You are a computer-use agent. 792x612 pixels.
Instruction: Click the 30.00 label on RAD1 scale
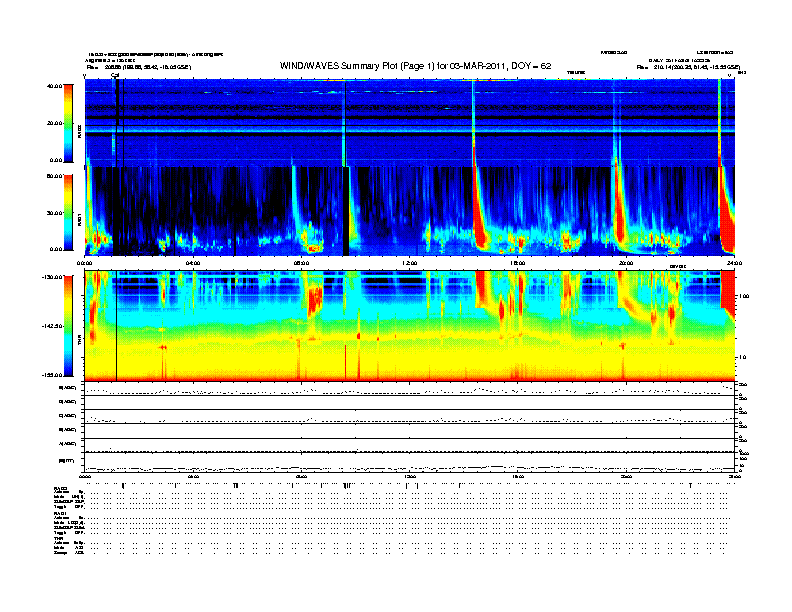[55, 213]
